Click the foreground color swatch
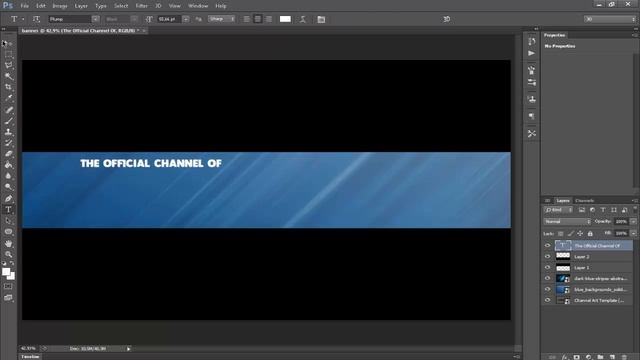Image resolution: width=640 pixels, height=360 pixels. point(6,272)
